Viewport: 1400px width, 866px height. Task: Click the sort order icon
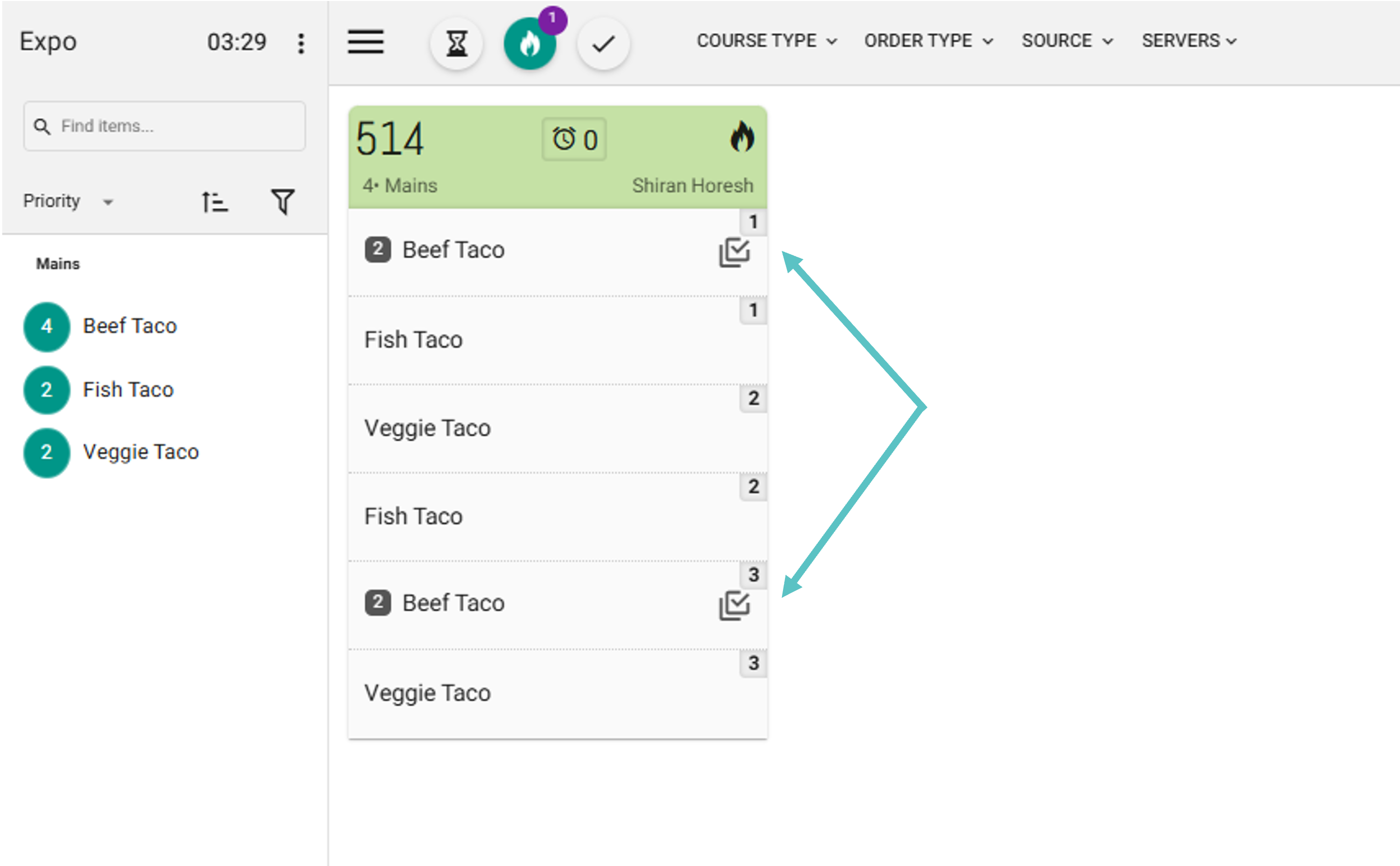(215, 201)
